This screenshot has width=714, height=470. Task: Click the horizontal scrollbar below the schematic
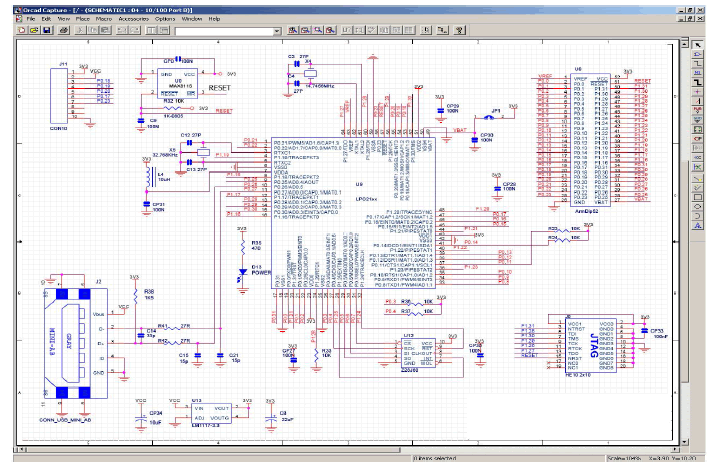(200, 451)
